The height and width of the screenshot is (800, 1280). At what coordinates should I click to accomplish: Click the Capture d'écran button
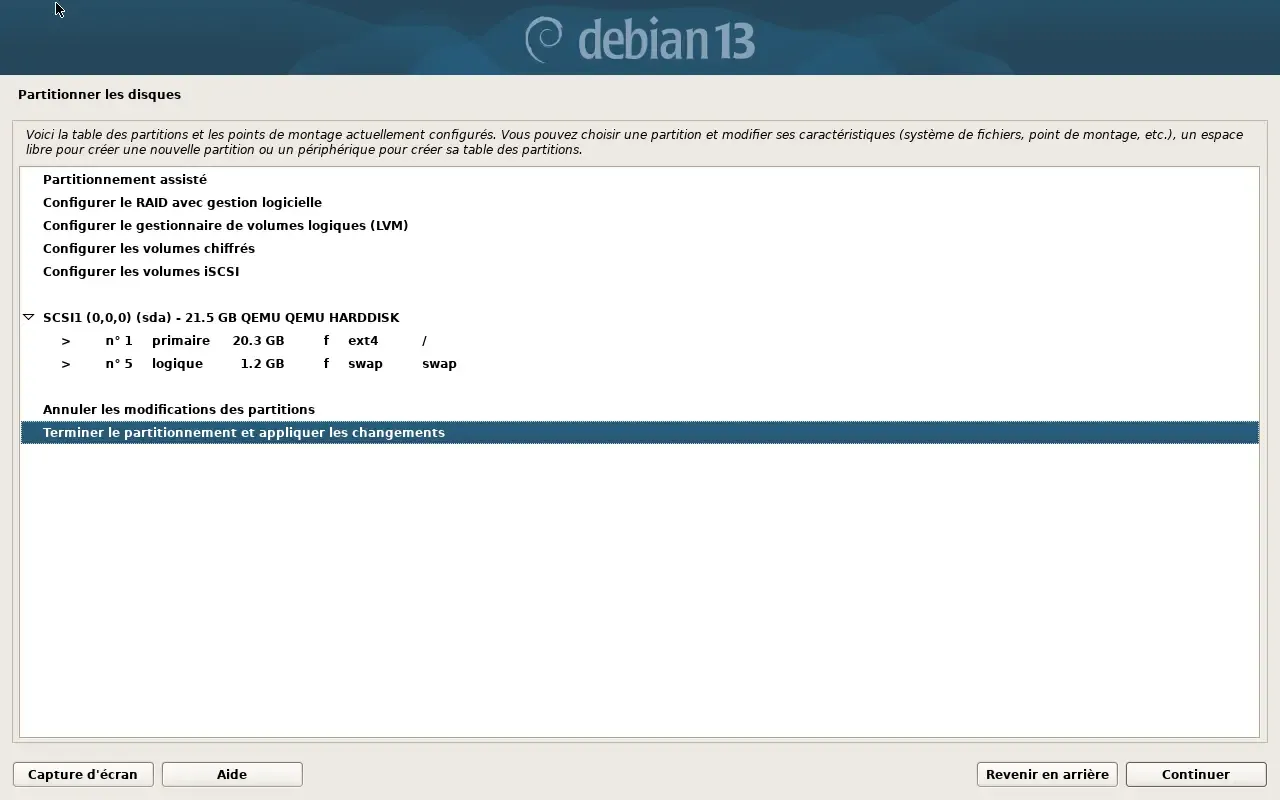click(83, 774)
